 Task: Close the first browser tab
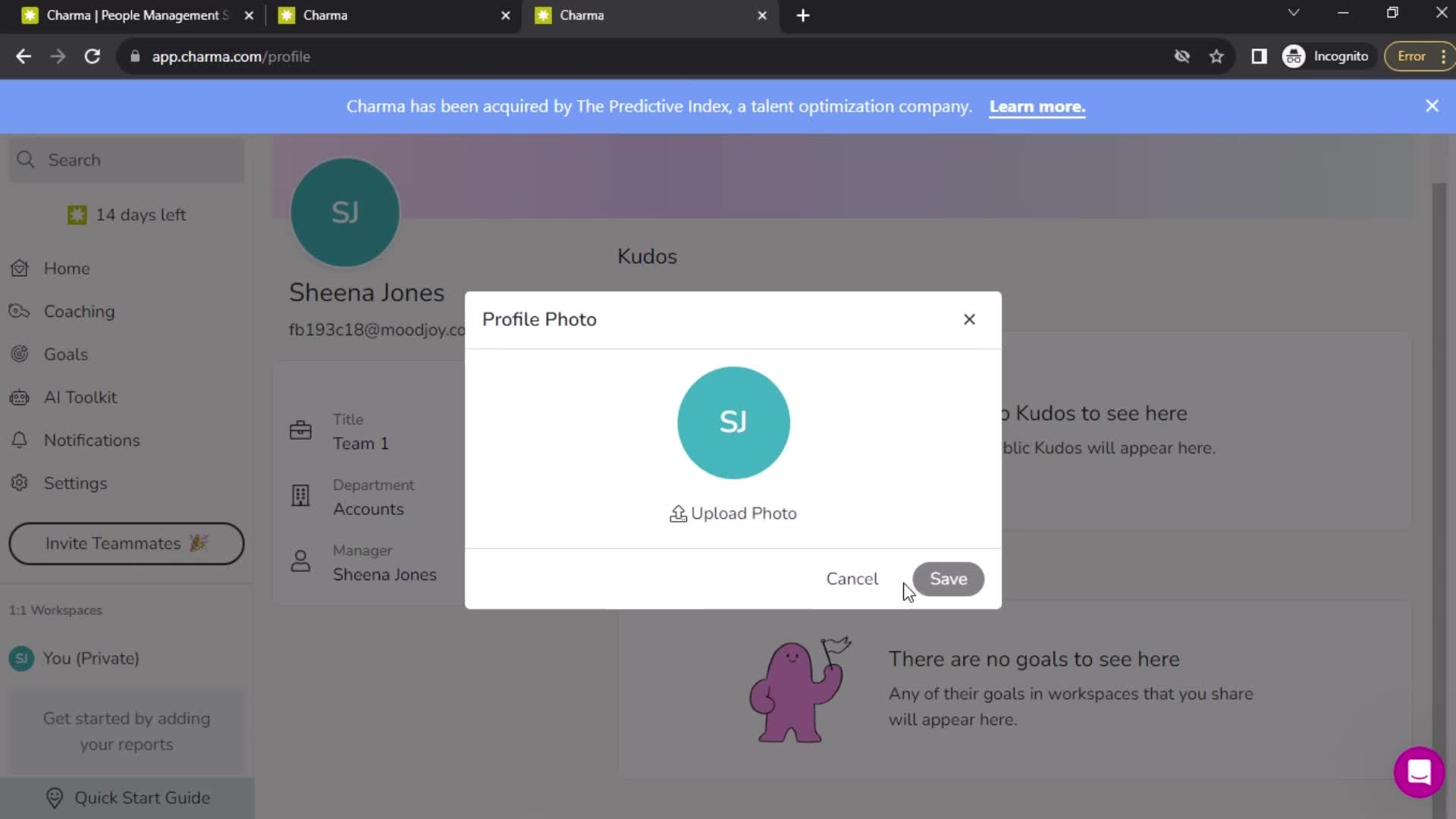249,15
